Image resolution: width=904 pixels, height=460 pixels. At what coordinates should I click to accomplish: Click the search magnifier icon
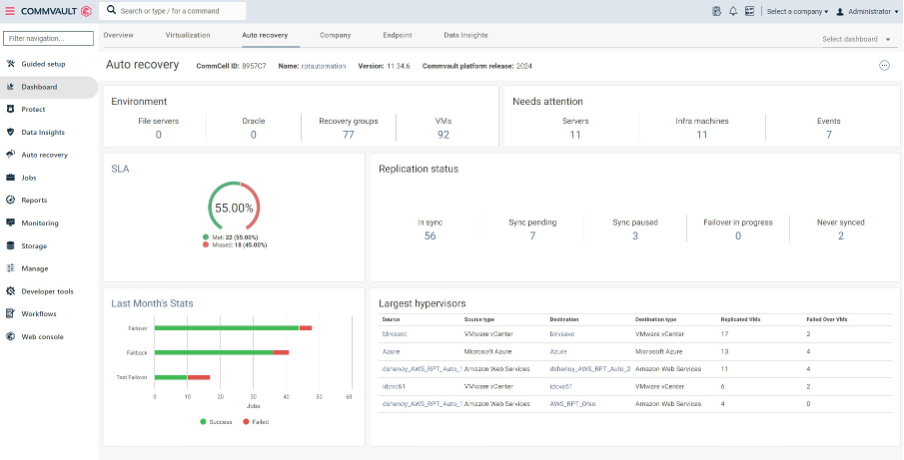pyautogui.click(x=111, y=10)
